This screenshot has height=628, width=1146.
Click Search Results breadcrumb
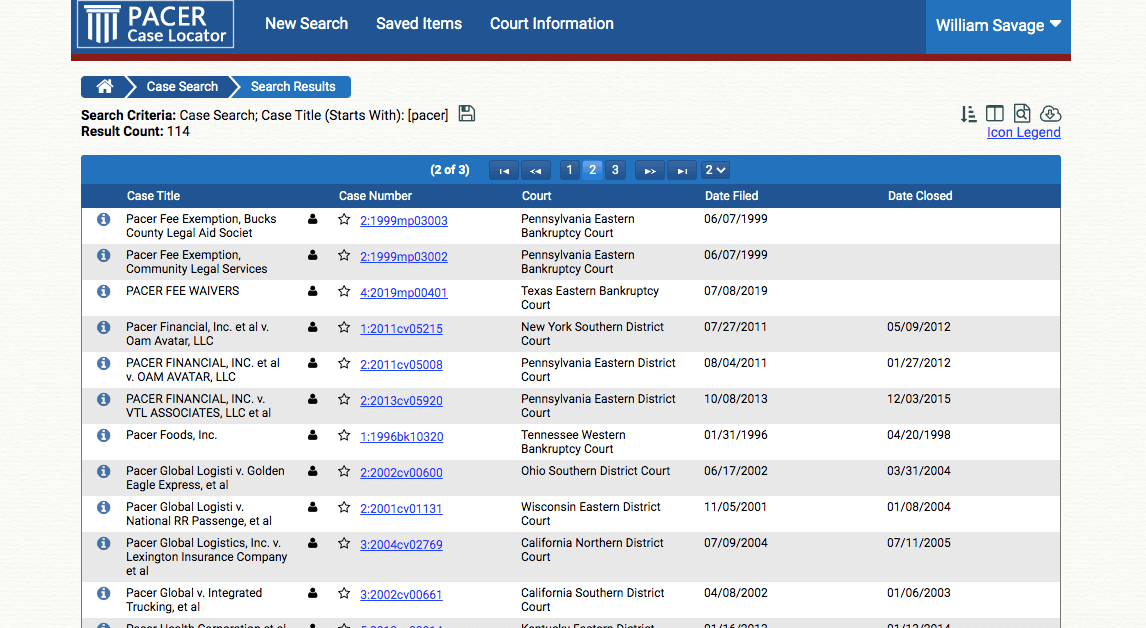(x=293, y=86)
